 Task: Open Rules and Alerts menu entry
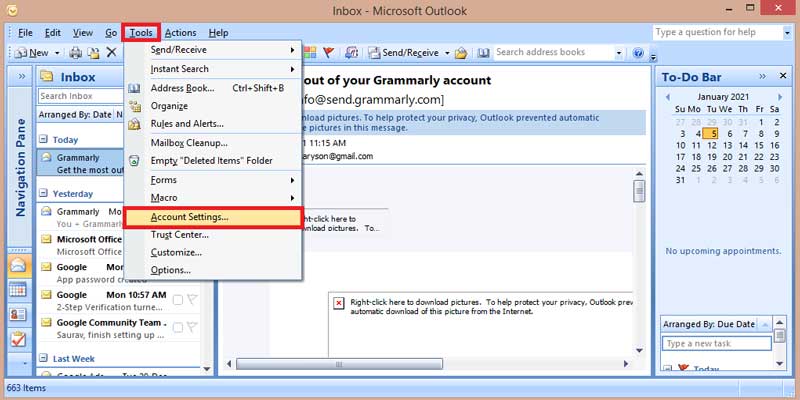[x=213, y=124]
